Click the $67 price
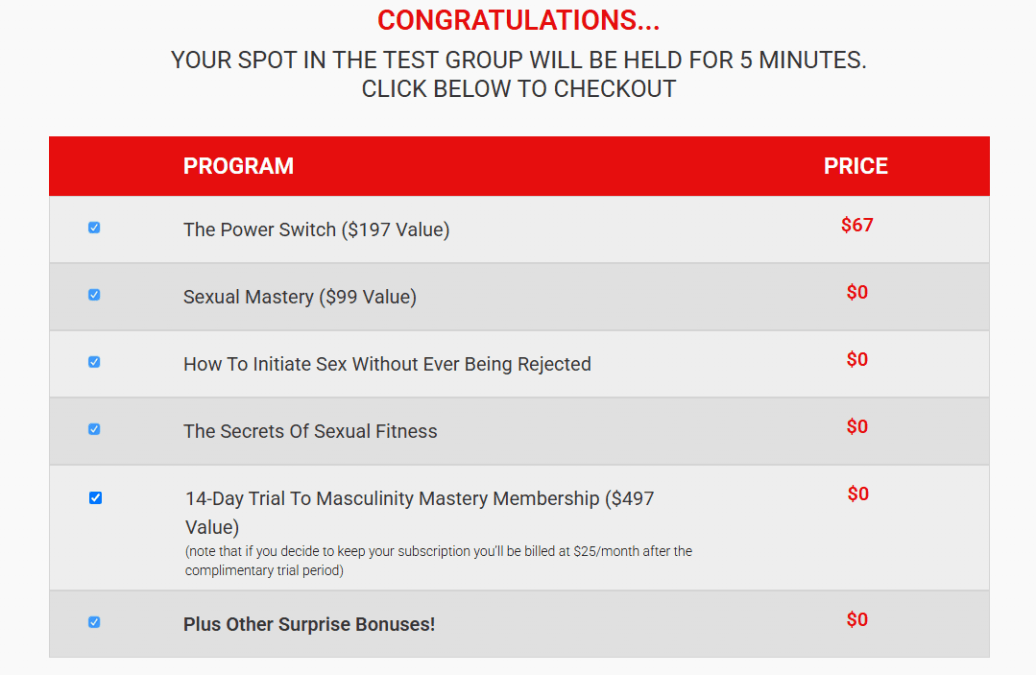The image size is (1036, 675). [x=857, y=225]
